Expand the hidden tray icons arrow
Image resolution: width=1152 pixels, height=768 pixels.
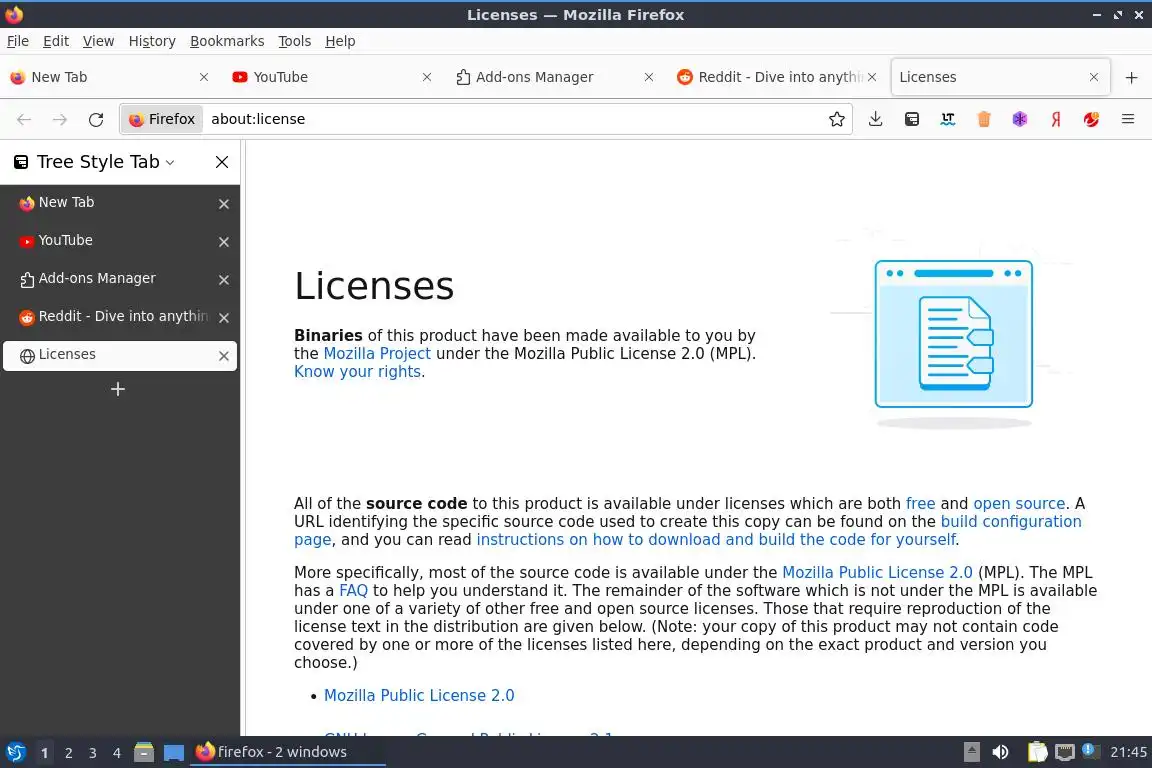tap(971, 752)
